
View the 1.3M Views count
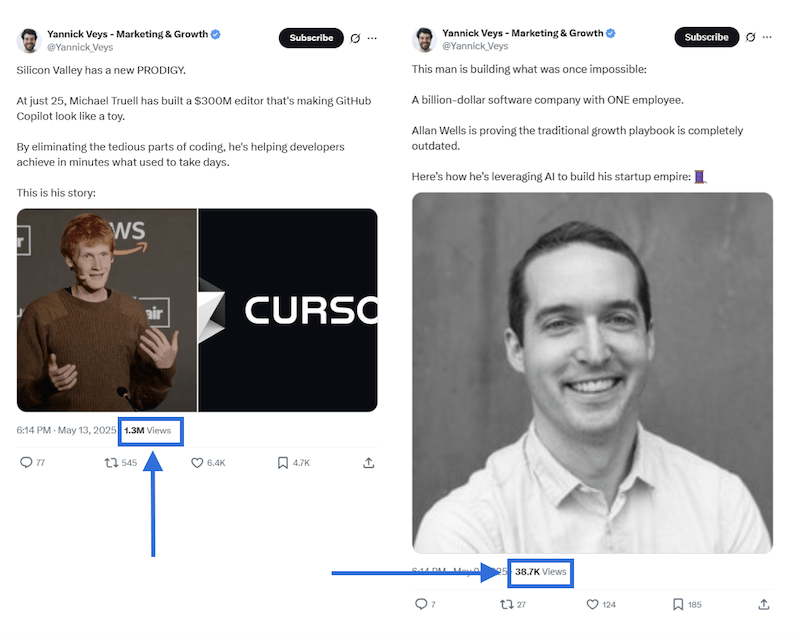click(x=148, y=430)
